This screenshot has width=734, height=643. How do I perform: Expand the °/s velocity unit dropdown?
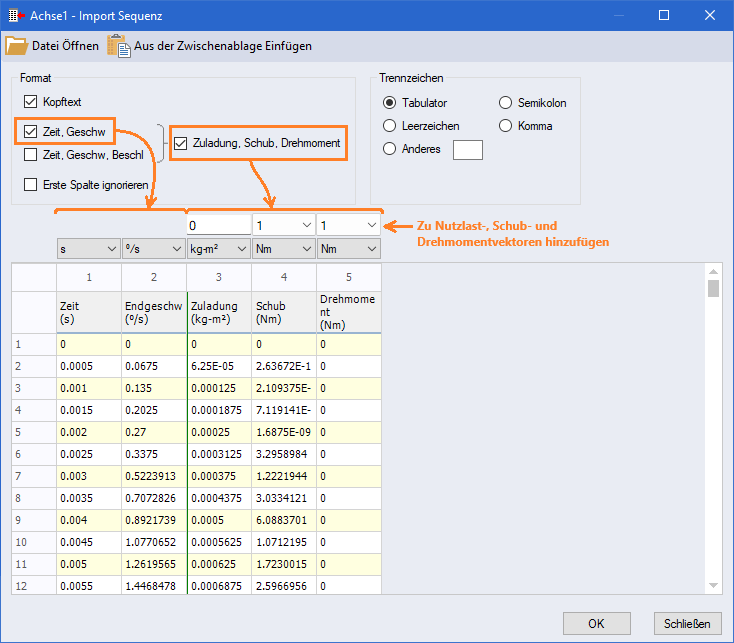click(x=152, y=248)
